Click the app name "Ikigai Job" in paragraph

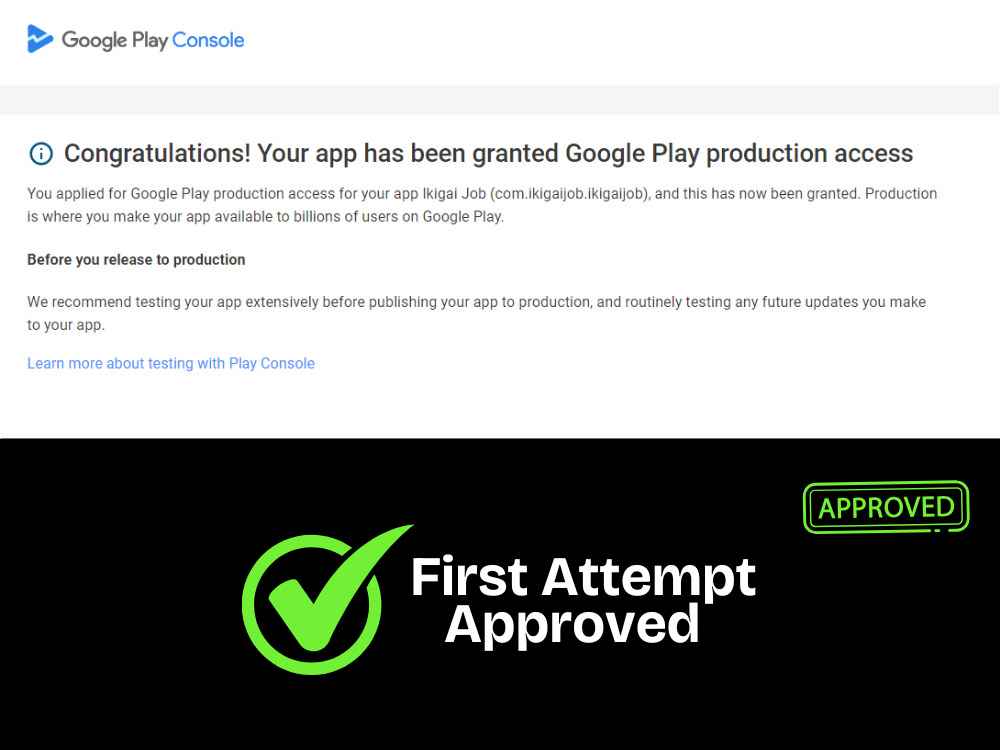[x=454, y=194]
